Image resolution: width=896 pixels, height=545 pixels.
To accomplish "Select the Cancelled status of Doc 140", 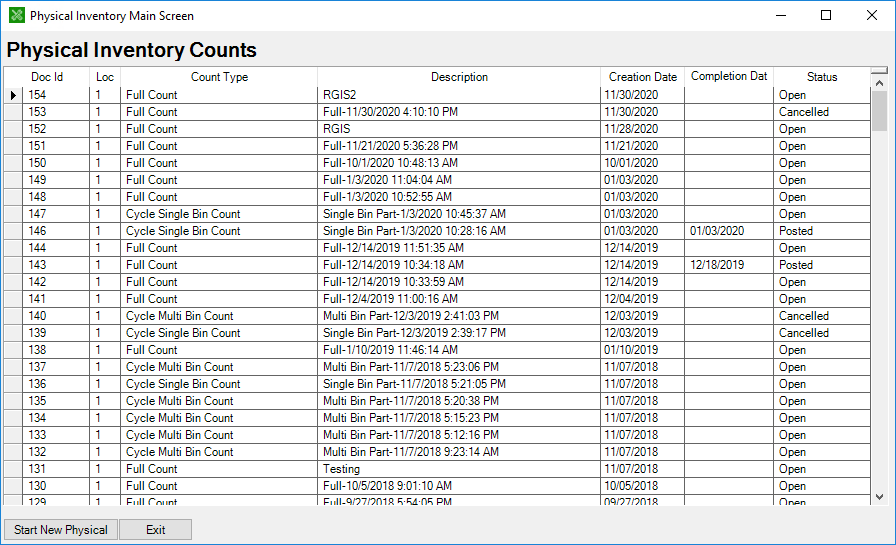I will click(822, 316).
